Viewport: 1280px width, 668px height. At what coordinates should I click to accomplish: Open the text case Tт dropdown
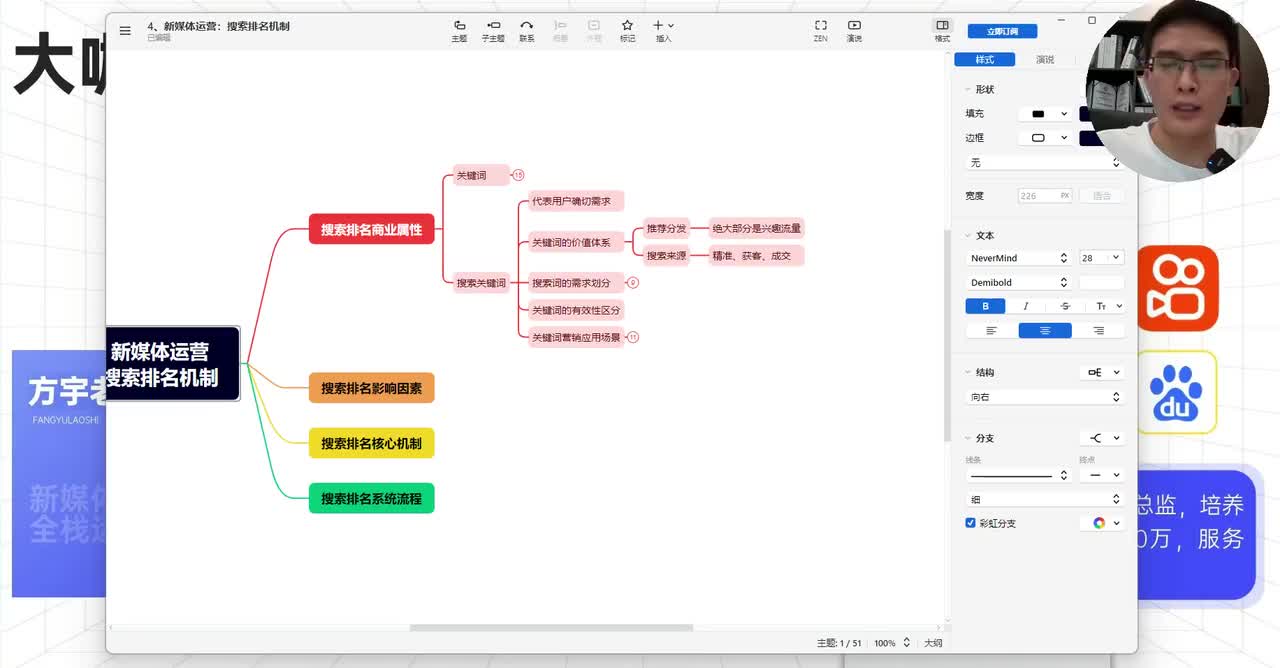tap(1106, 306)
